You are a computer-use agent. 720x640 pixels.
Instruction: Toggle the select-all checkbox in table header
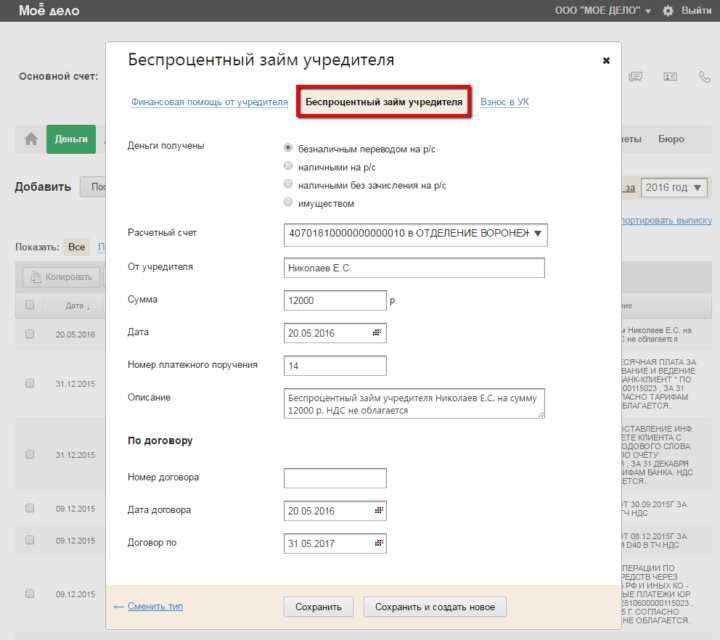[30, 305]
